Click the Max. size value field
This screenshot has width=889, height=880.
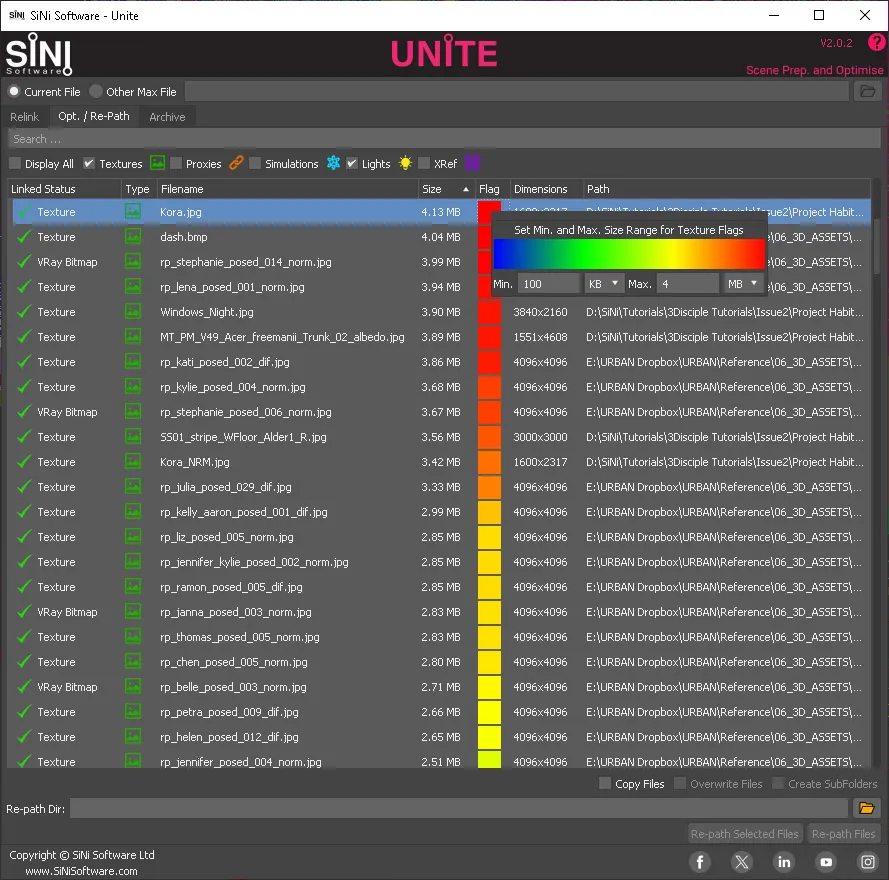687,284
